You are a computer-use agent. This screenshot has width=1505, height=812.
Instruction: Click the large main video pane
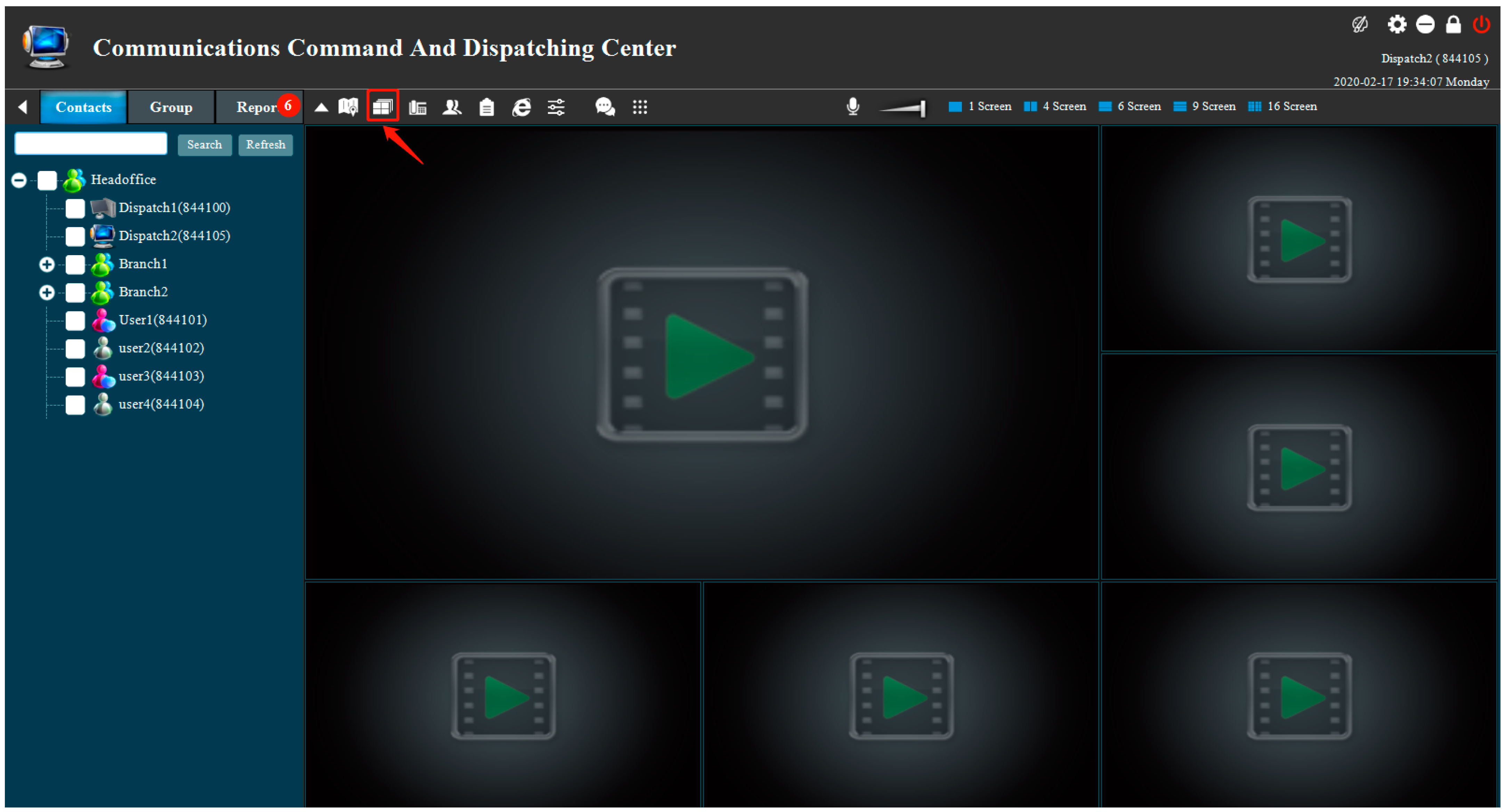702,353
